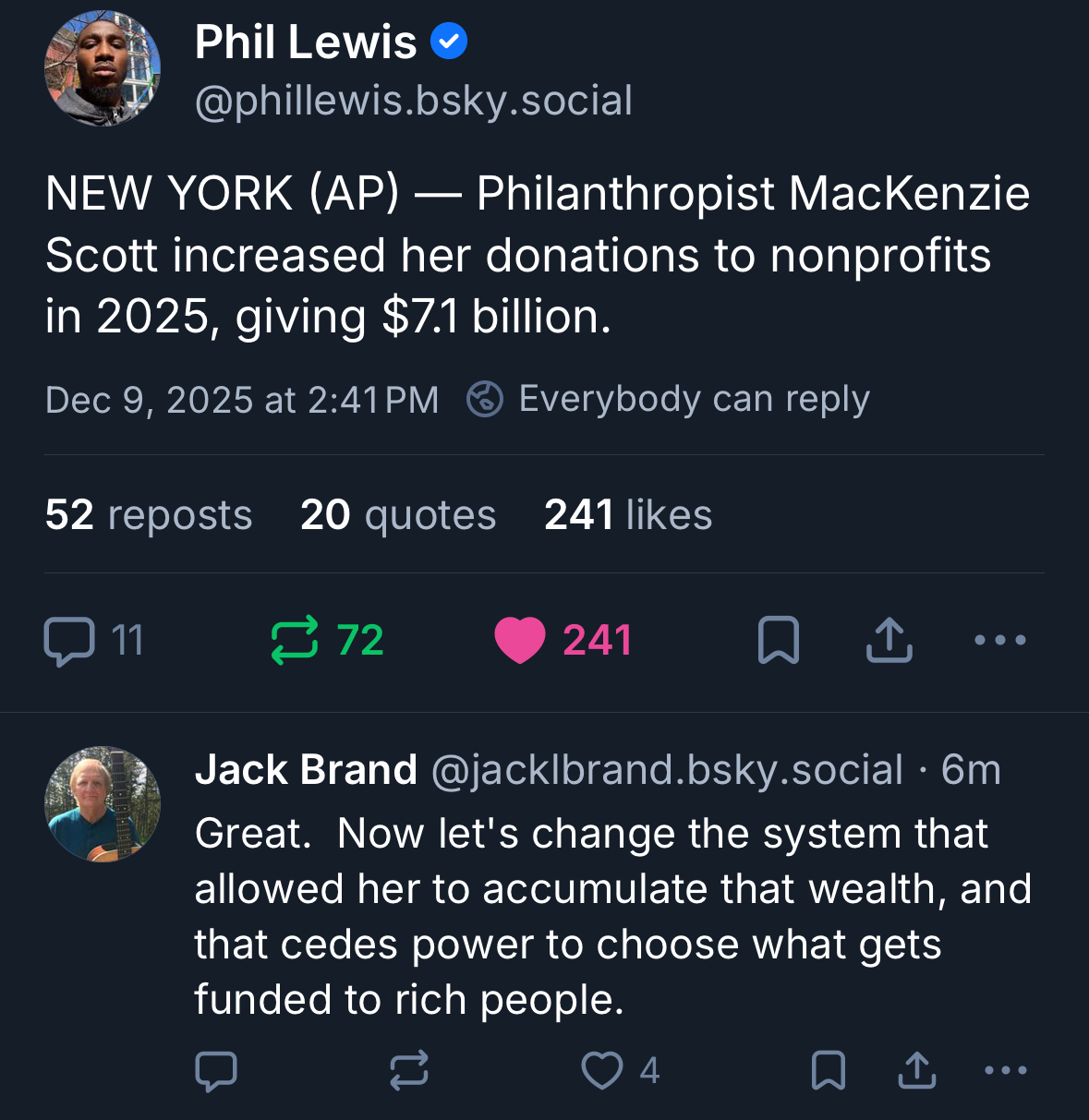The image size is (1089, 1120).
Task: Share Phil Lewis's post
Action: pos(889,640)
